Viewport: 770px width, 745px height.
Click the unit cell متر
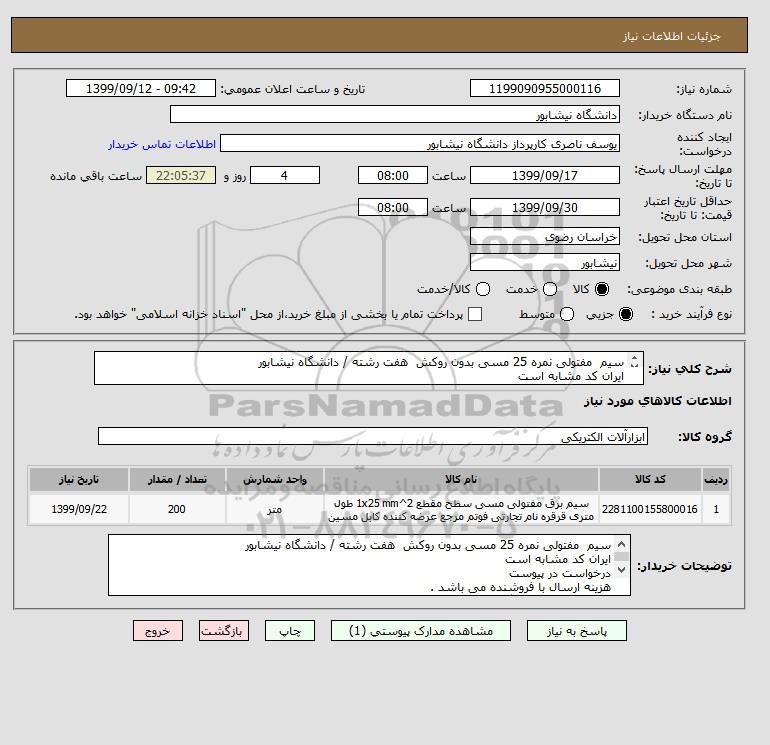coord(275,509)
